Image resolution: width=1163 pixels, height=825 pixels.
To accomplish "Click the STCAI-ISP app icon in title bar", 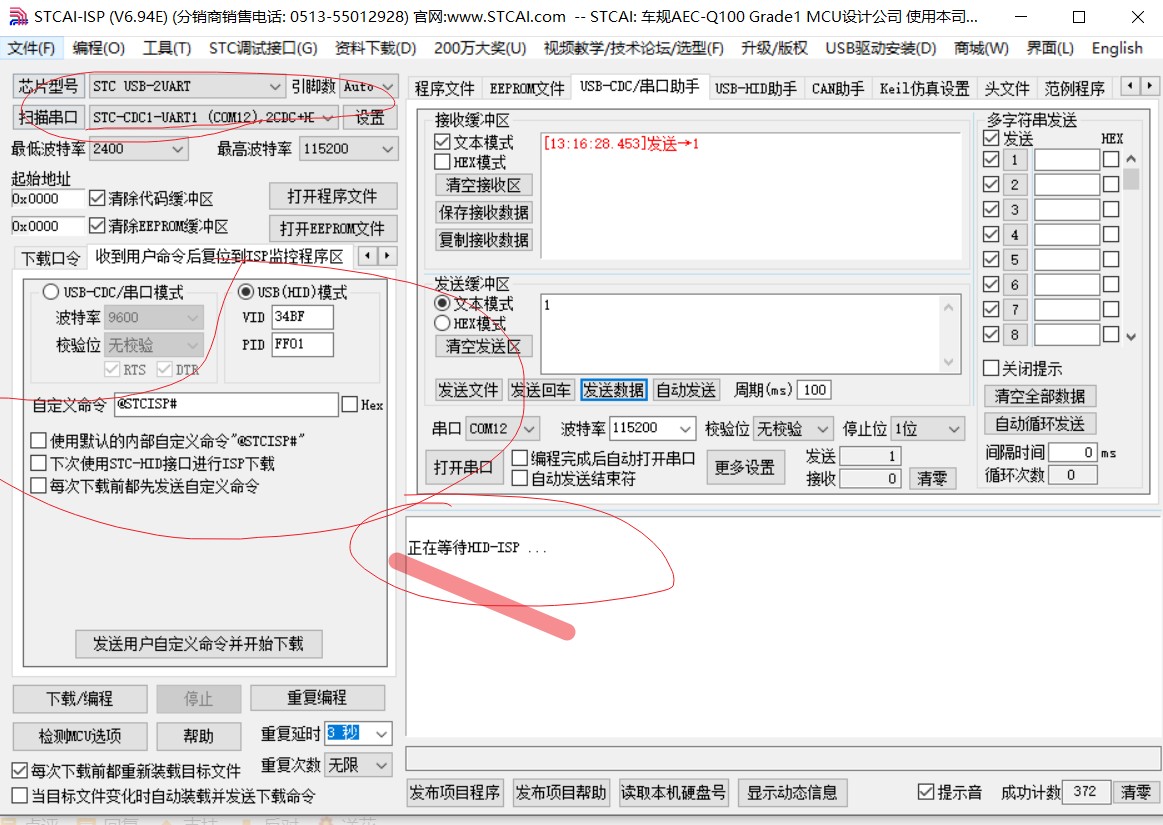I will click(x=17, y=16).
